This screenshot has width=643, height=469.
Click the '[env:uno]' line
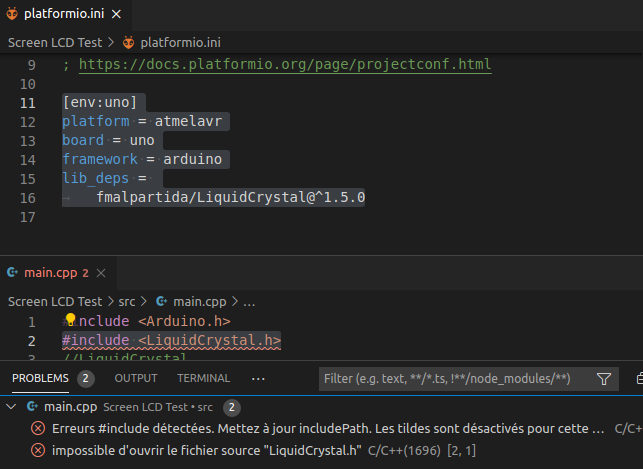point(100,102)
